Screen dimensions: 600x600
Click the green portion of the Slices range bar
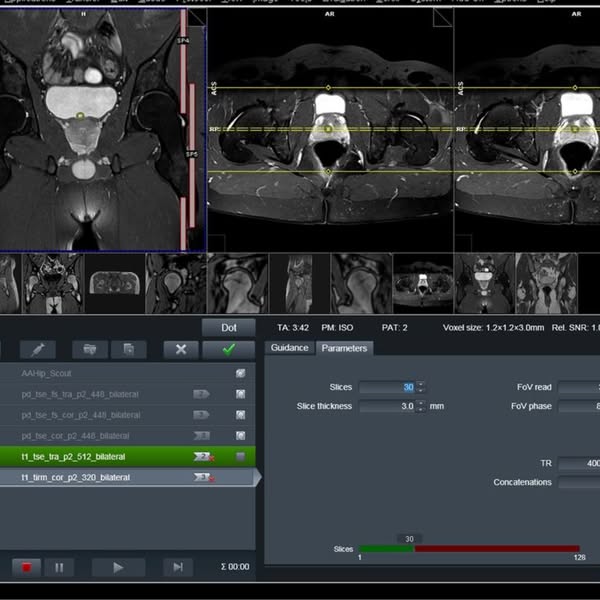pyautogui.click(x=386, y=549)
